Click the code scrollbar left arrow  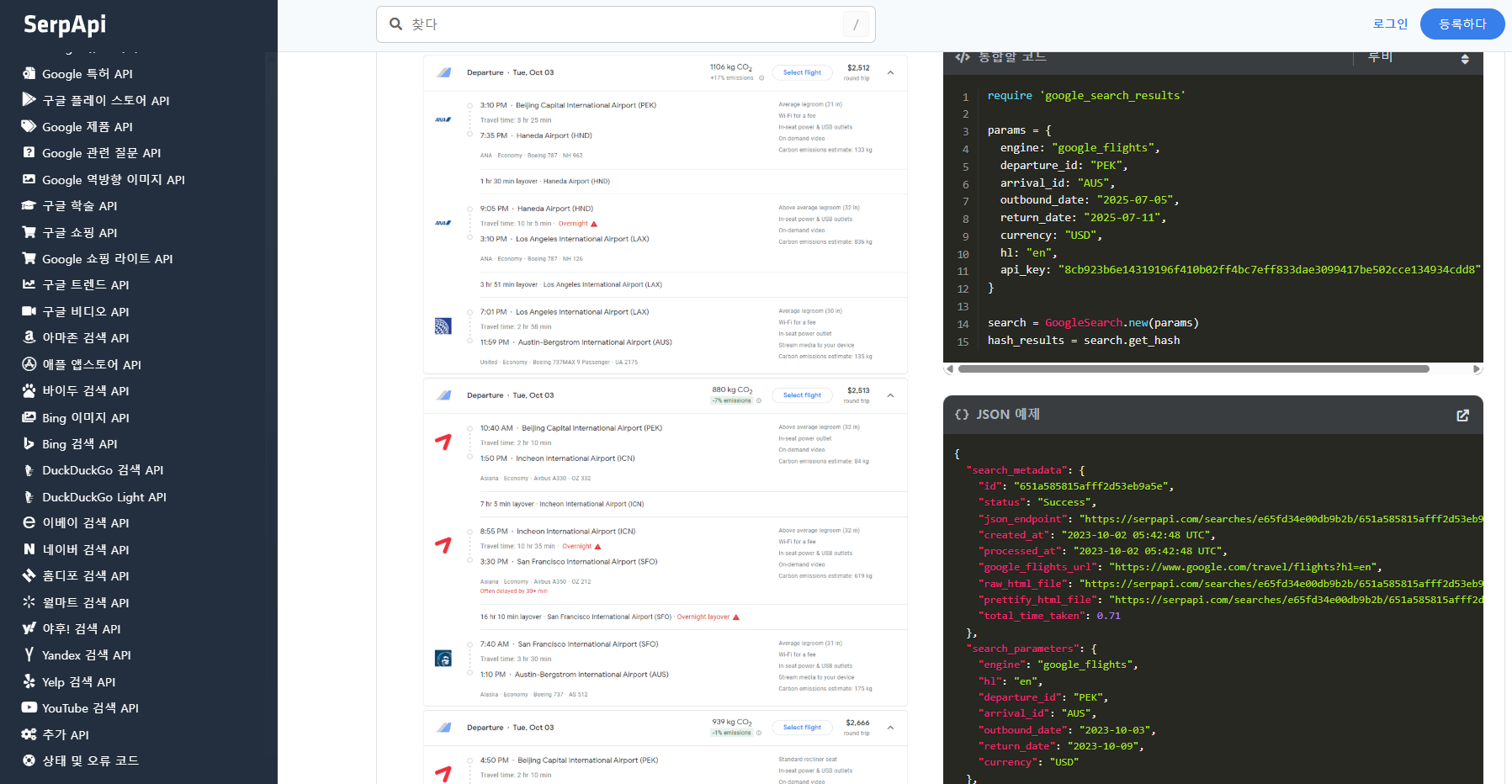950,368
